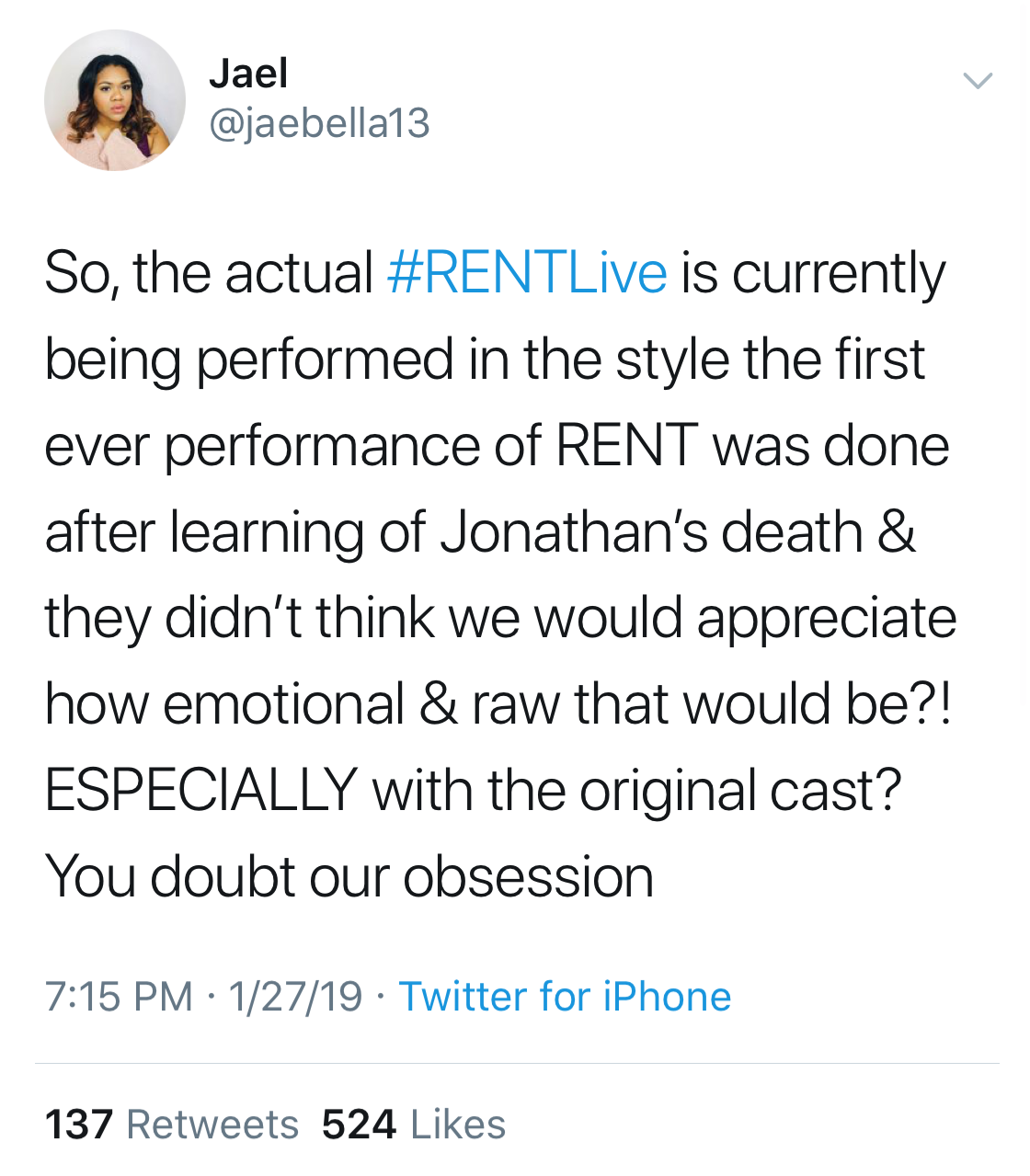Click 'You doubt our obsession' text line
The width and height of the screenshot is (1030, 1176).
pyautogui.click(x=349, y=876)
